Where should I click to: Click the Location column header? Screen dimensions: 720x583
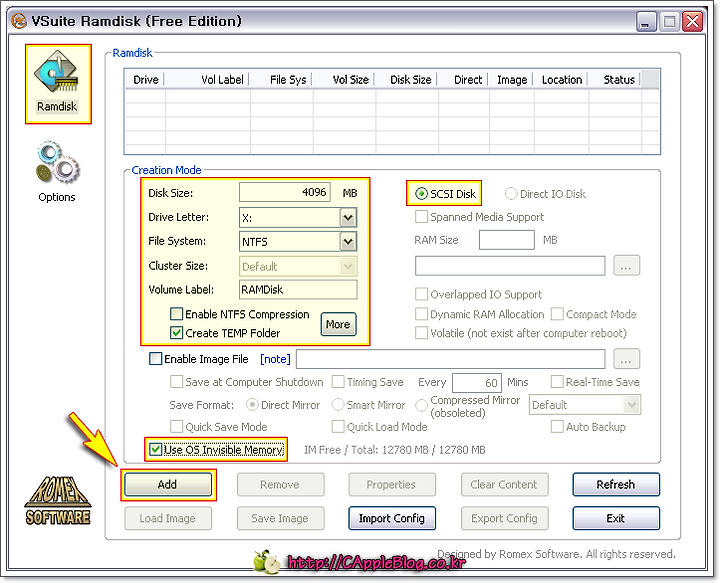(x=561, y=79)
